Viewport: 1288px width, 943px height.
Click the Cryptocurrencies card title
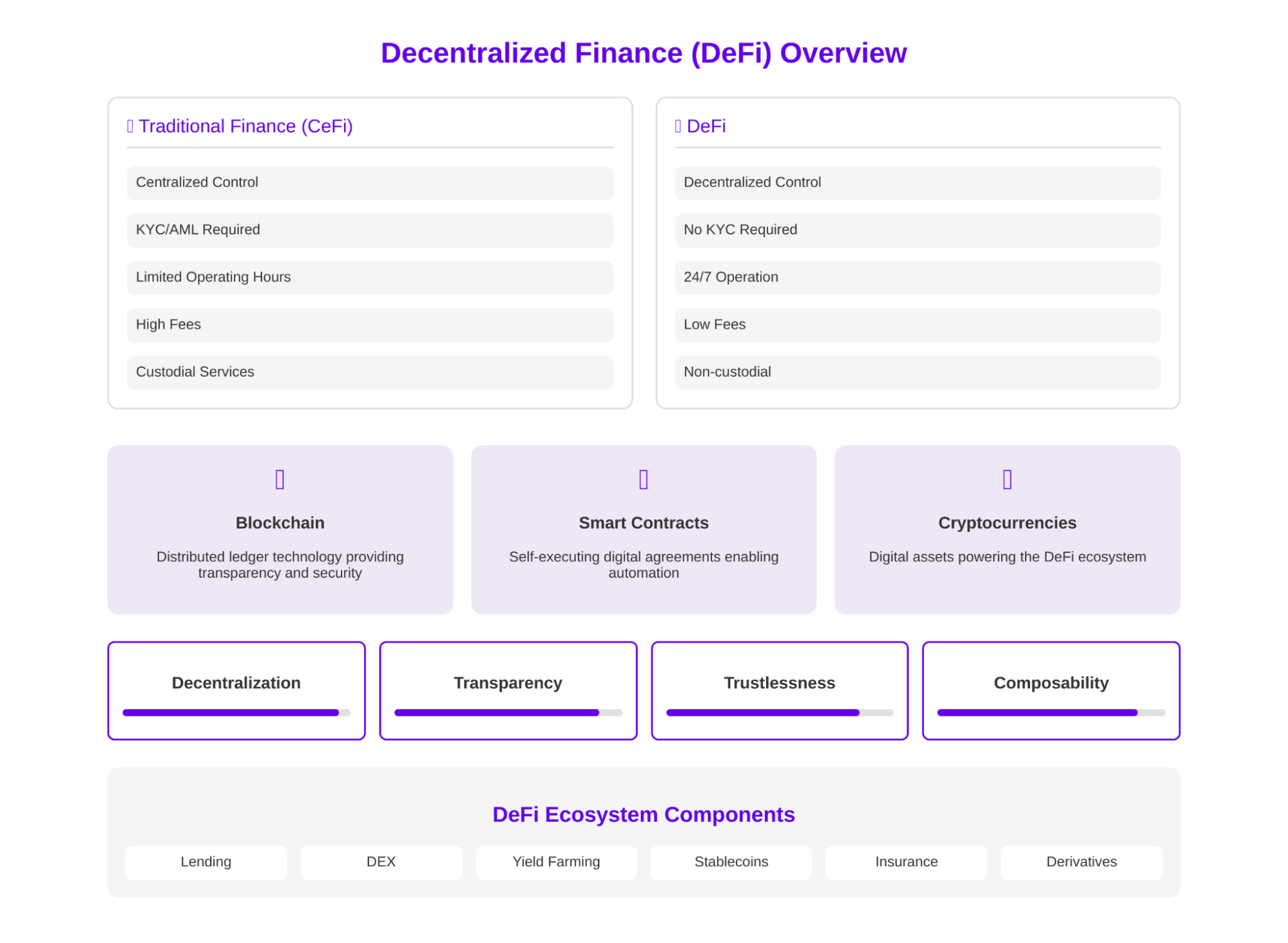1007,523
